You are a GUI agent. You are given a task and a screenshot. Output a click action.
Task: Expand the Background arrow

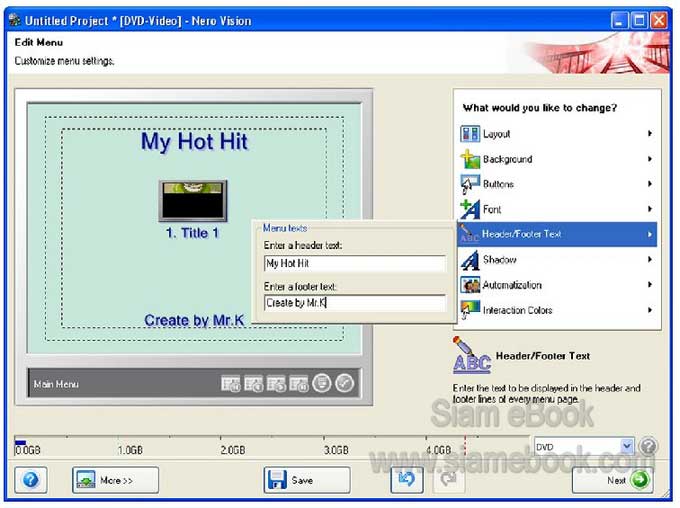650,159
